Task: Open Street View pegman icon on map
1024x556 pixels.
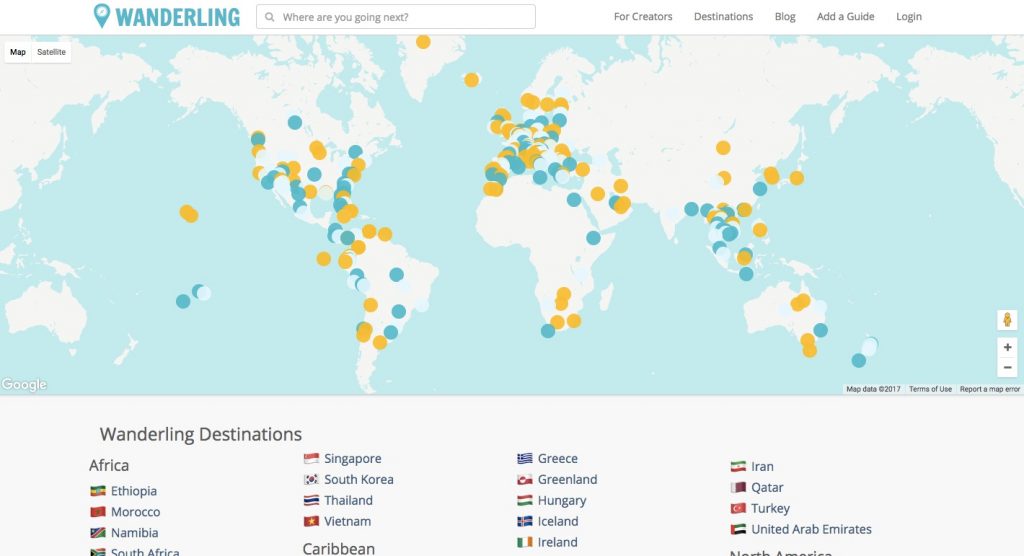Action: click(1007, 320)
